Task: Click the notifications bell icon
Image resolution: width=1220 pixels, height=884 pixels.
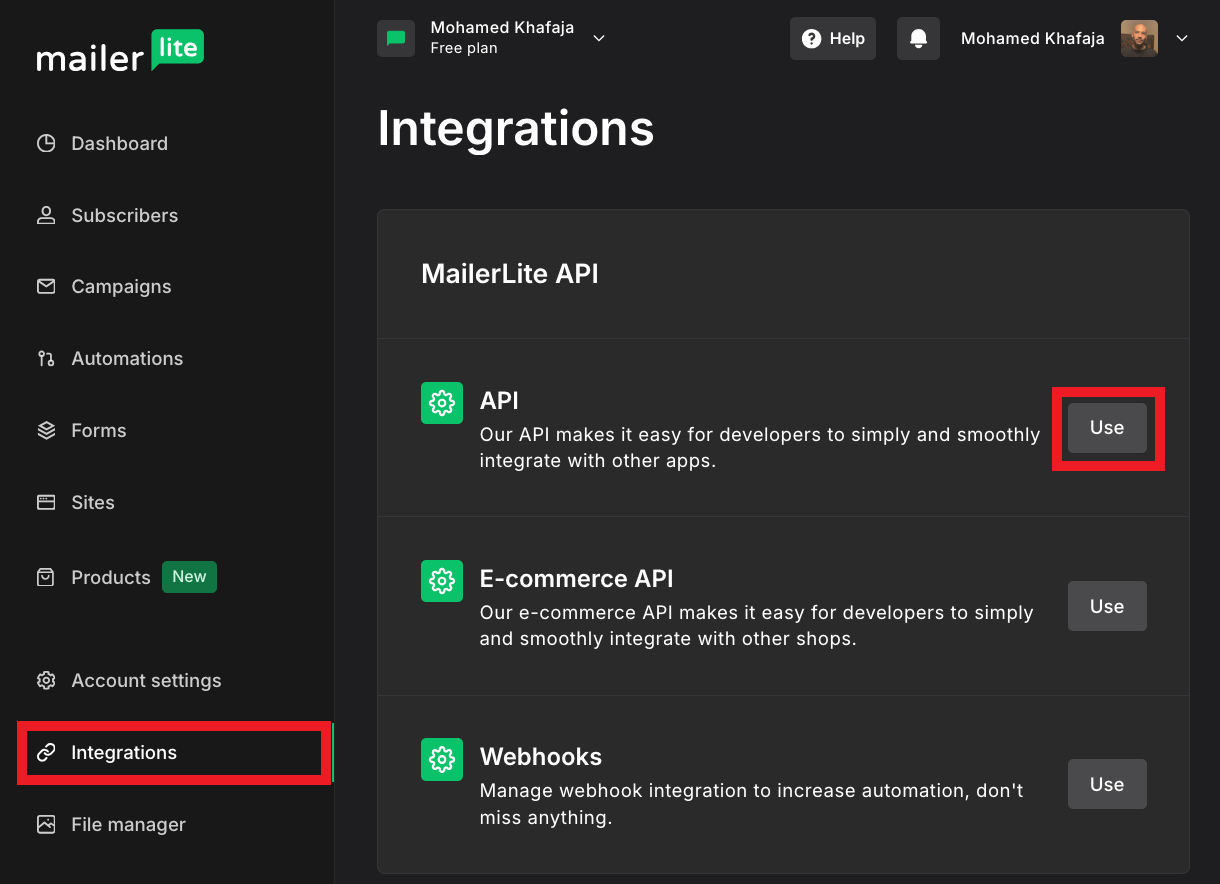Action: tap(918, 38)
